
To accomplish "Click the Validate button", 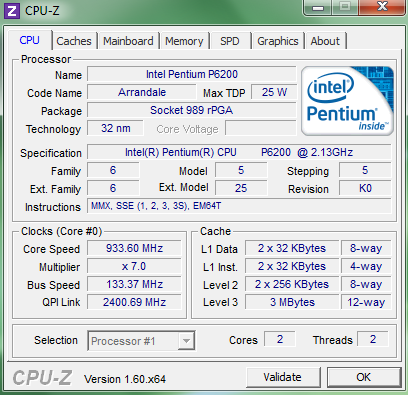I will 283,377.
